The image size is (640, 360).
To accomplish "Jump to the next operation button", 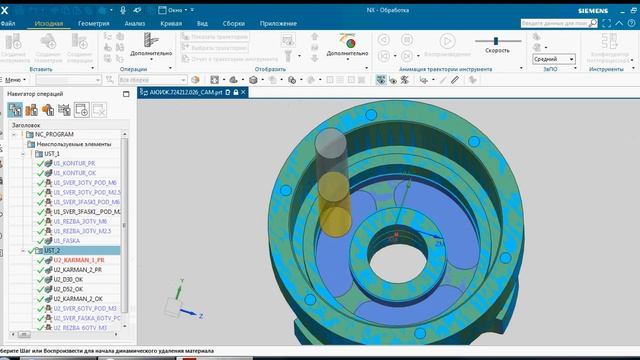I will point(407,56).
